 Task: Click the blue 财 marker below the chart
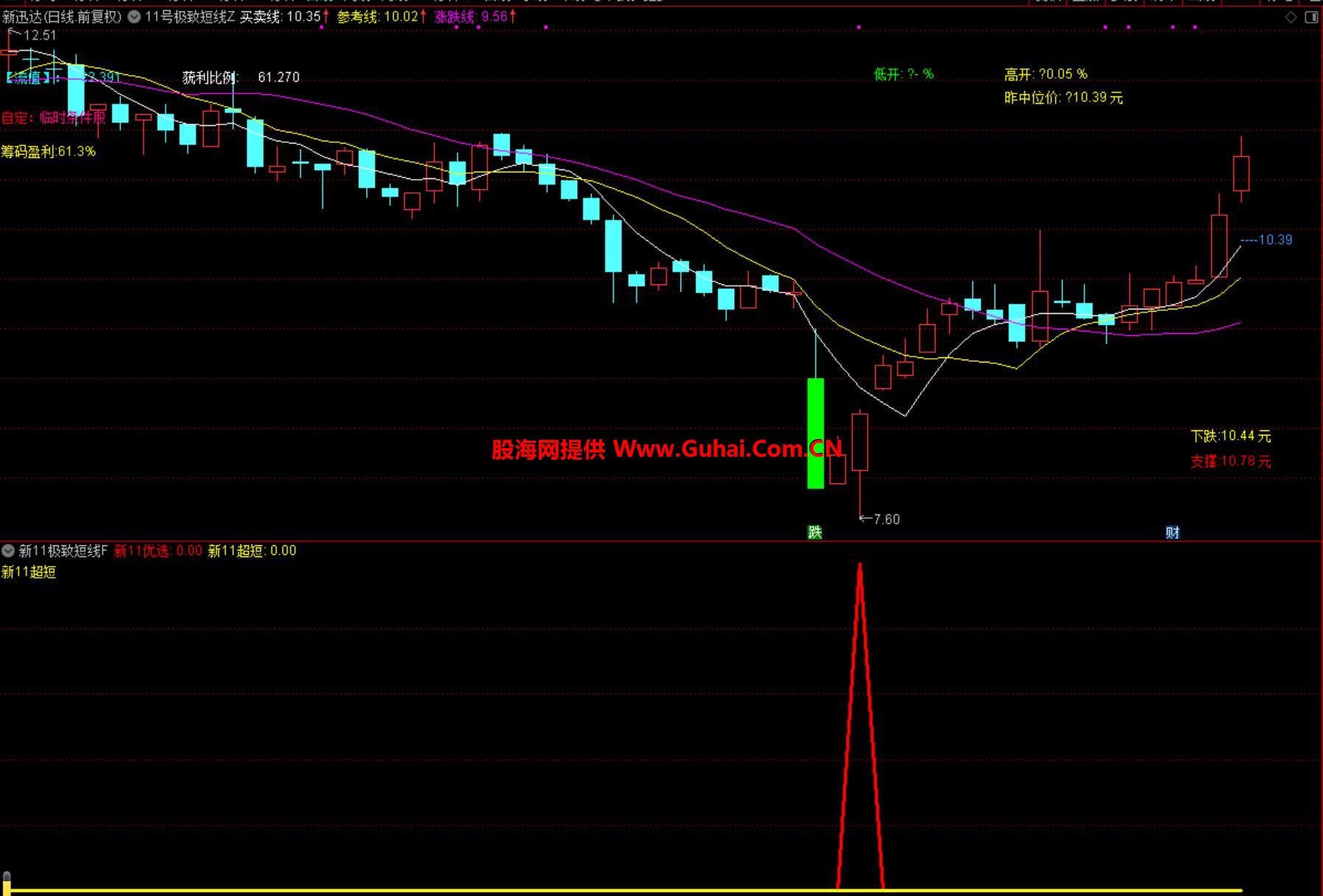pos(1173,532)
